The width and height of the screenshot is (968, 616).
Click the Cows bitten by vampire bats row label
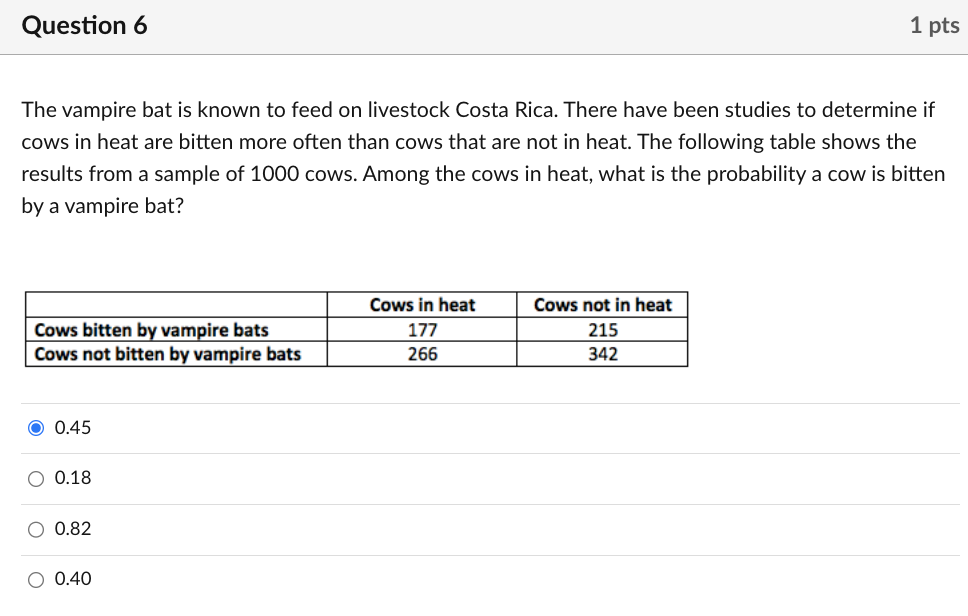point(177,330)
